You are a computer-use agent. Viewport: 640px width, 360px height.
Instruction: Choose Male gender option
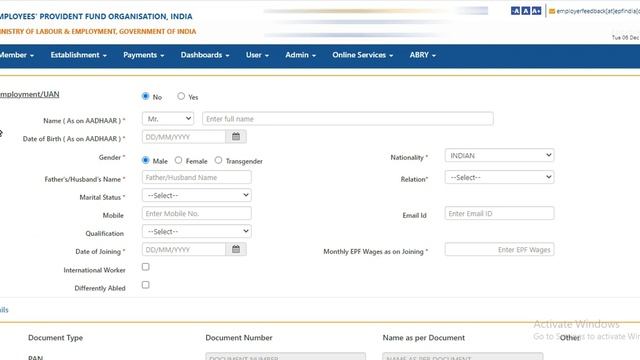point(145,160)
